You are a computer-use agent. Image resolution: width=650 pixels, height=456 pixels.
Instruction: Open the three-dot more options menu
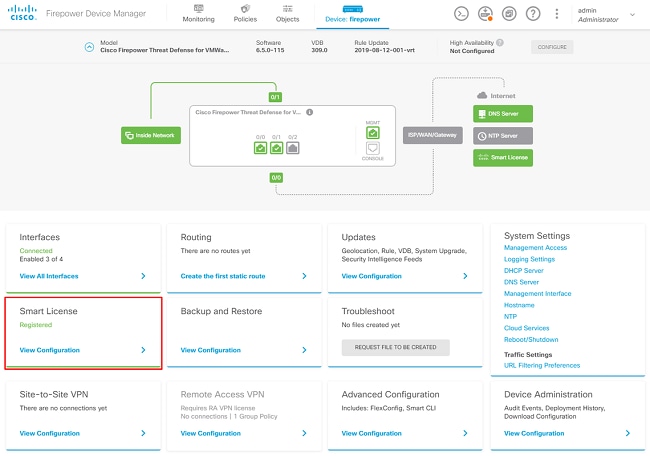[x=556, y=14]
